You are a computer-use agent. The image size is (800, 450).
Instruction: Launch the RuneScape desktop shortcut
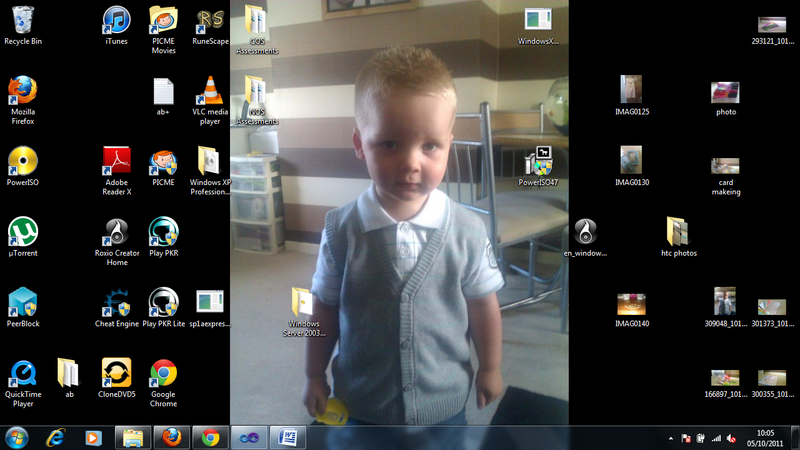click(210, 20)
